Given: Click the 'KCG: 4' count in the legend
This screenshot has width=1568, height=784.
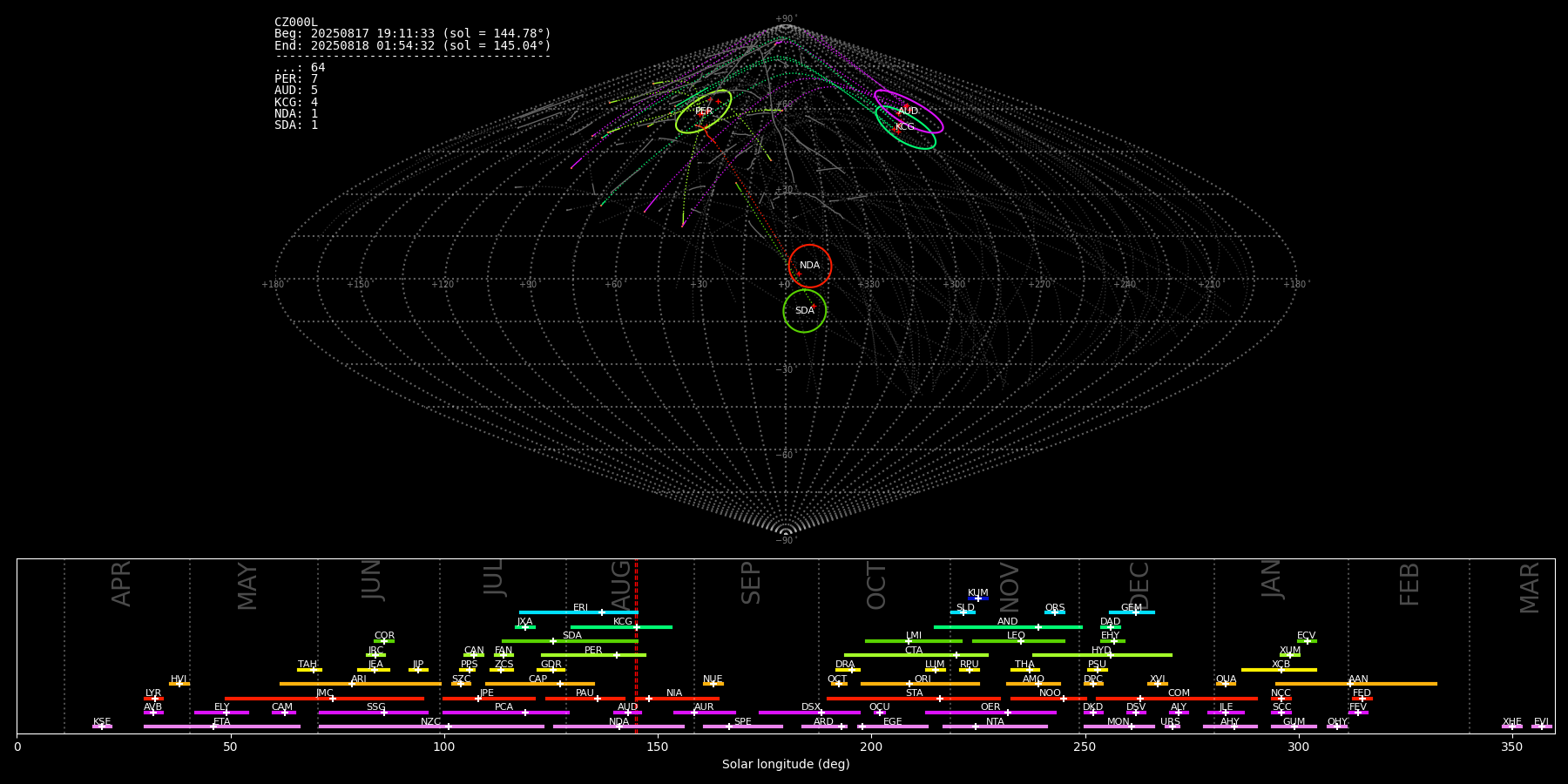Looking at the screenshot, I should pos(296,102).
